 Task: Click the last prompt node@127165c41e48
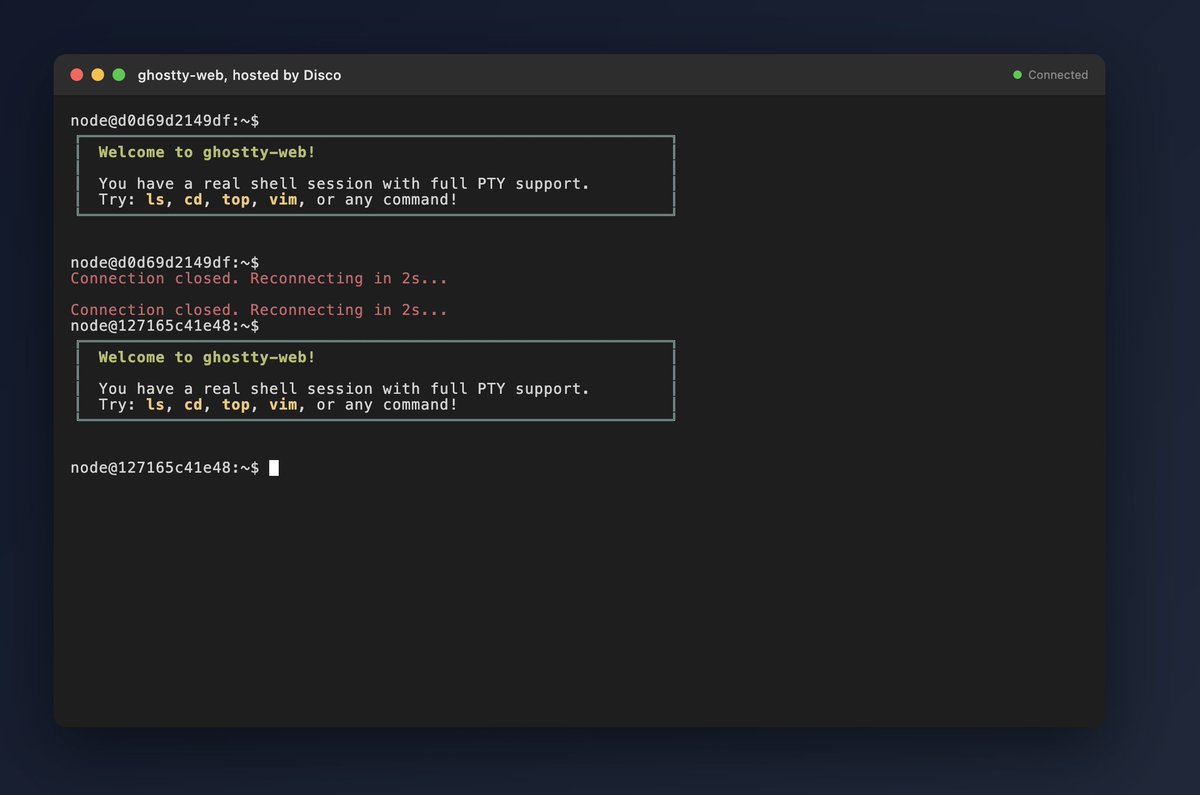tap(165, 468)
